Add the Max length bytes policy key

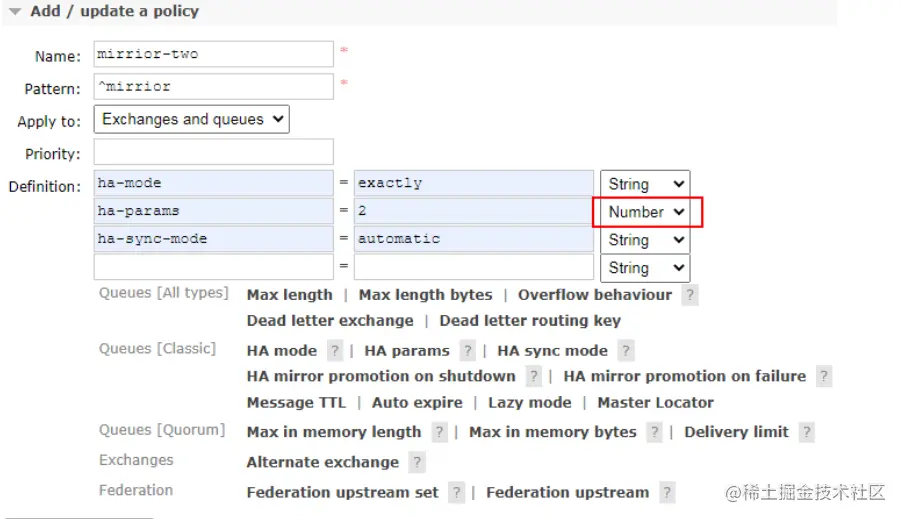click(x=426, y=295)
